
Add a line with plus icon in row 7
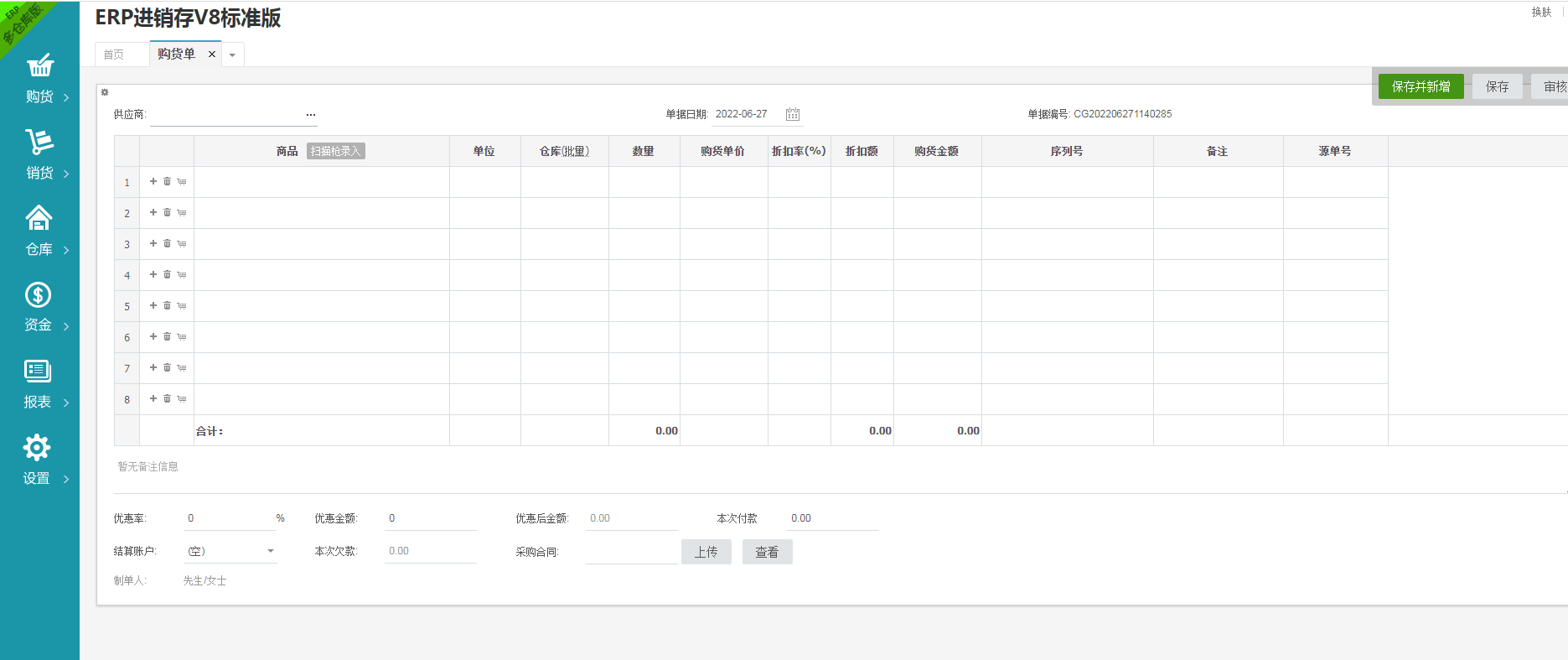[153, 367]
